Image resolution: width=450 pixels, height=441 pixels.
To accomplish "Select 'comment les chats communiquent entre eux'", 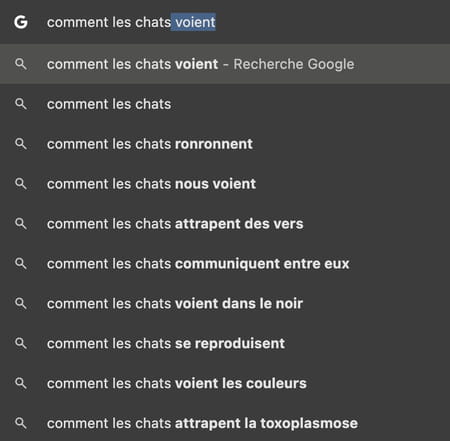I will [225, 264].
